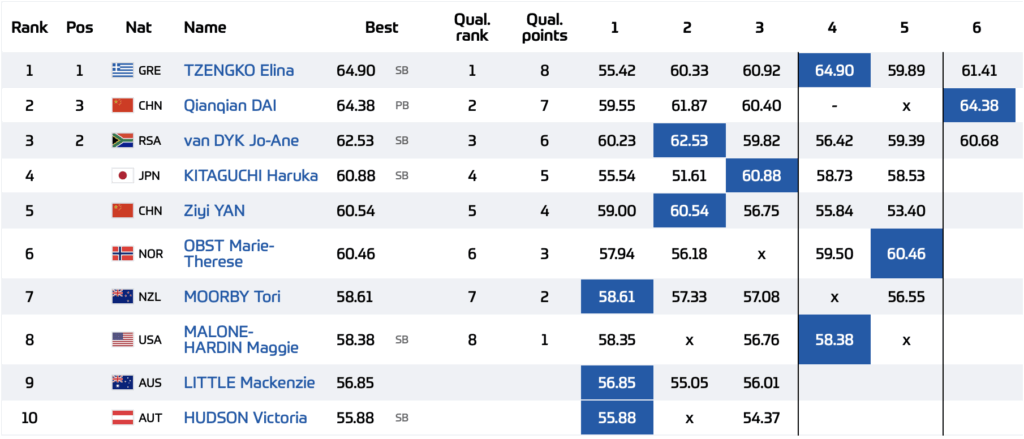
Task: Open Qianqian DAI athlete link
Action: [229, 106]
